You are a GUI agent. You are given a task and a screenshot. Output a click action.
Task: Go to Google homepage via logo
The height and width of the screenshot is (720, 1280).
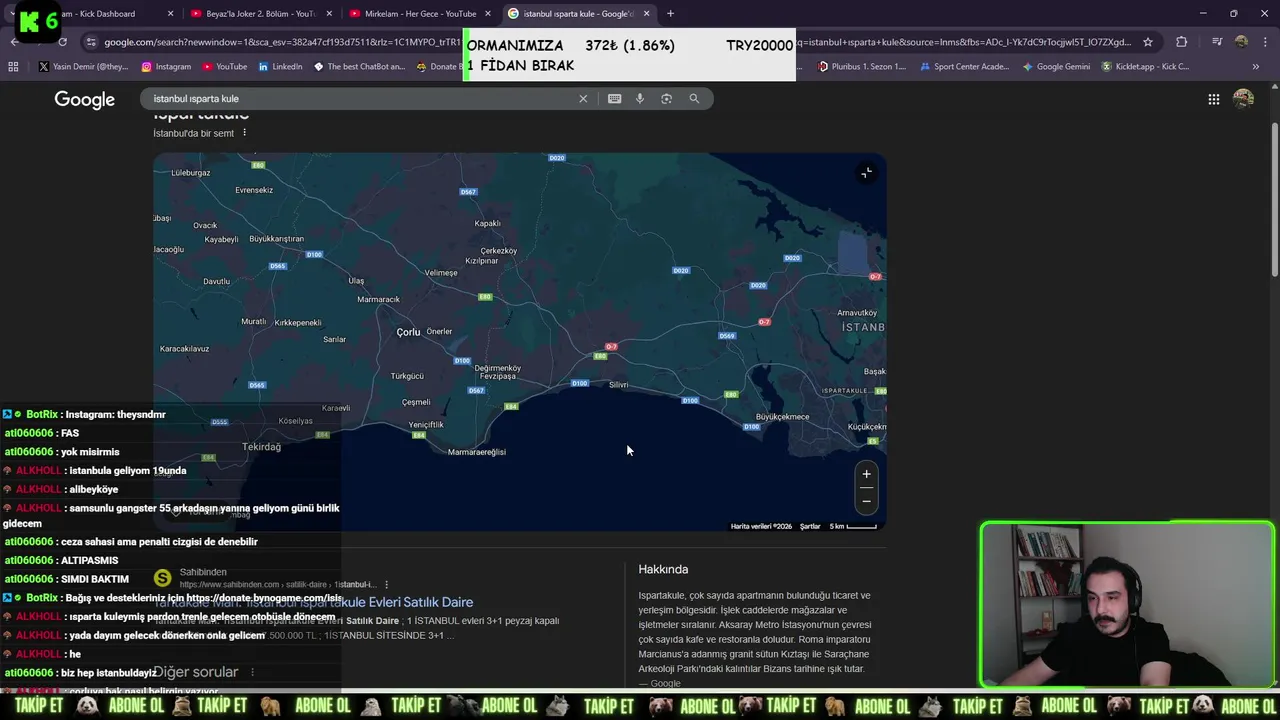coord(85,99)
